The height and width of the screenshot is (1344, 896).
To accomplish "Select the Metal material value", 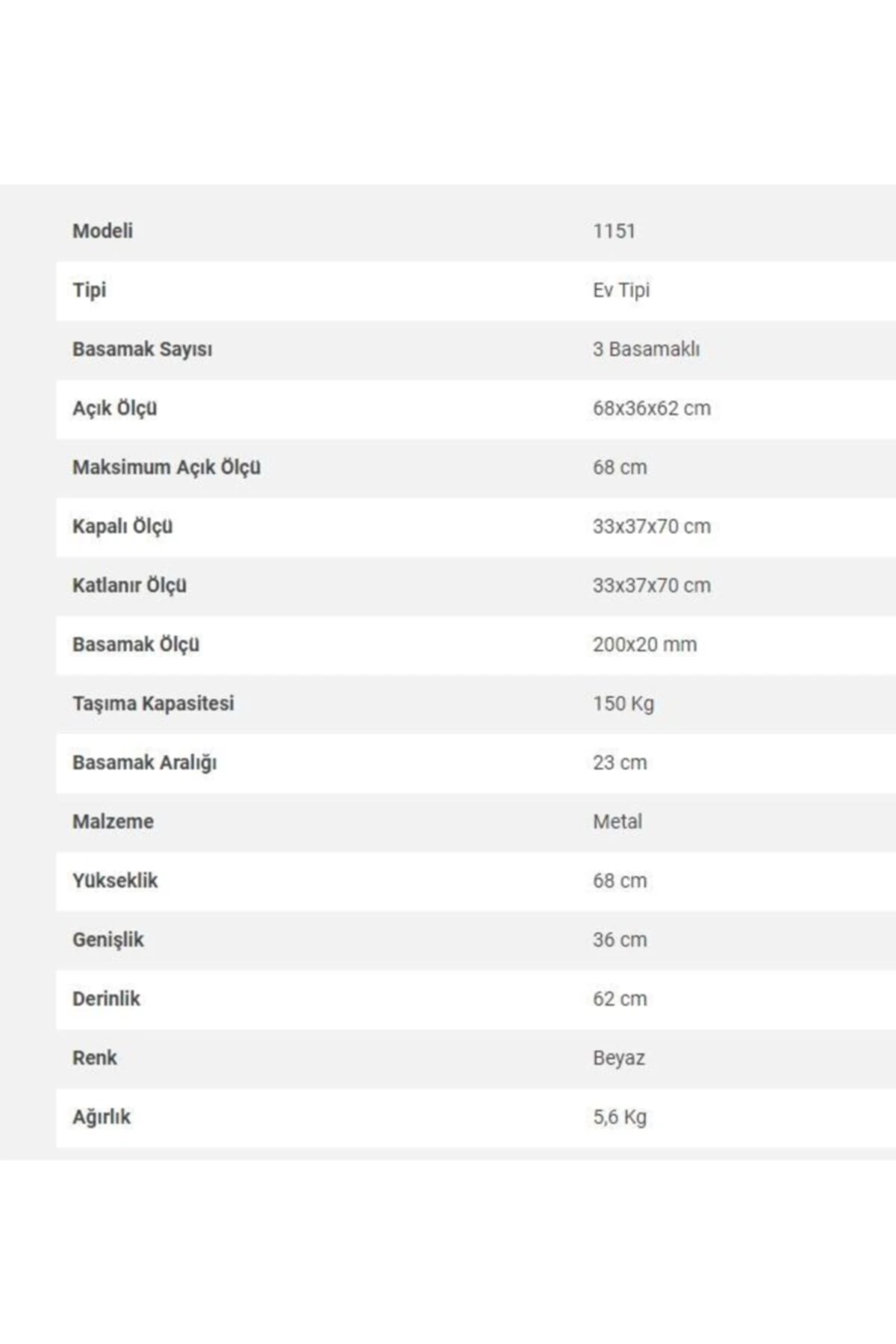I will point(617,821).
